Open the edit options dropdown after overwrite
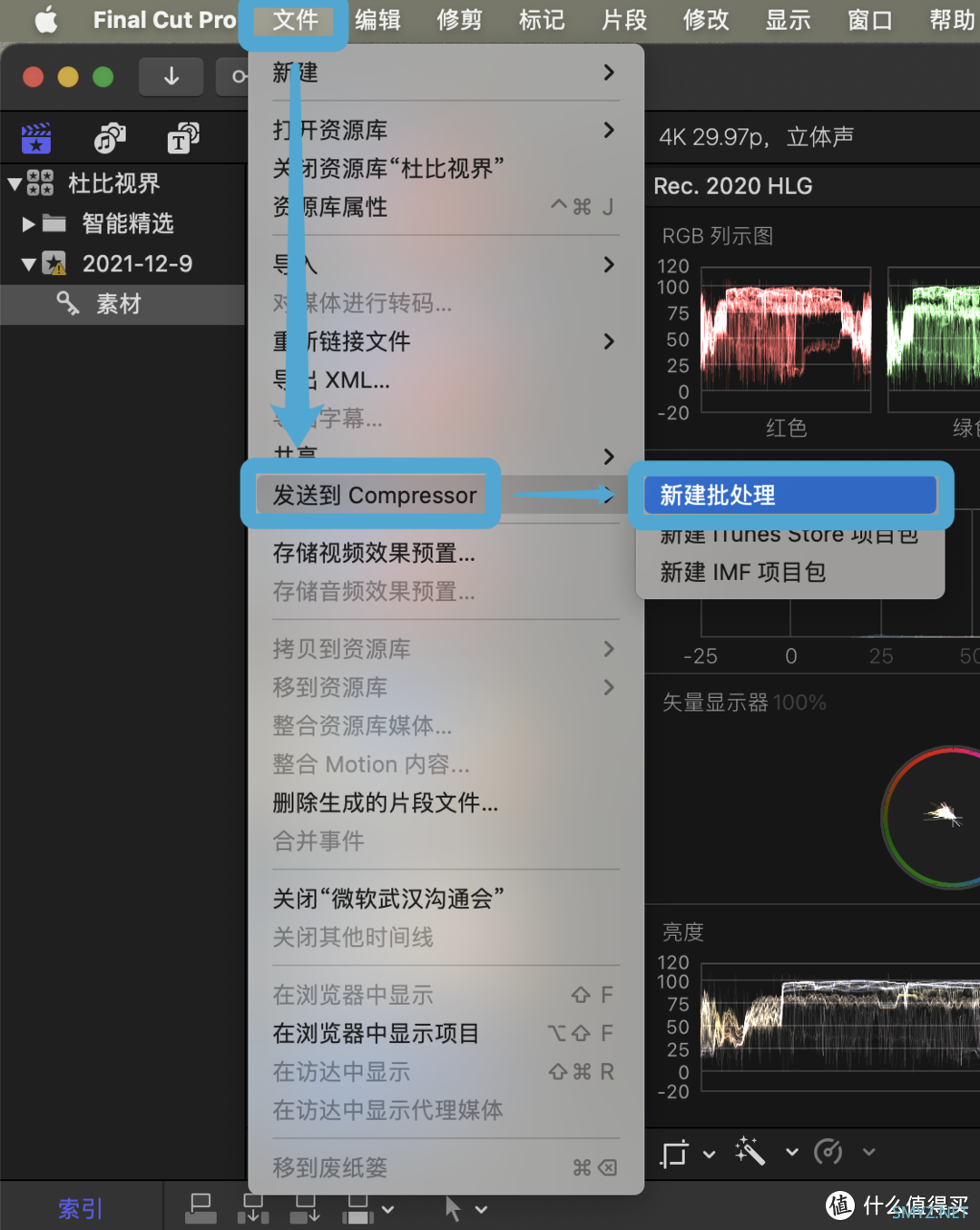The width and height of the screenshot is (980, 1230). [387, 1209]
